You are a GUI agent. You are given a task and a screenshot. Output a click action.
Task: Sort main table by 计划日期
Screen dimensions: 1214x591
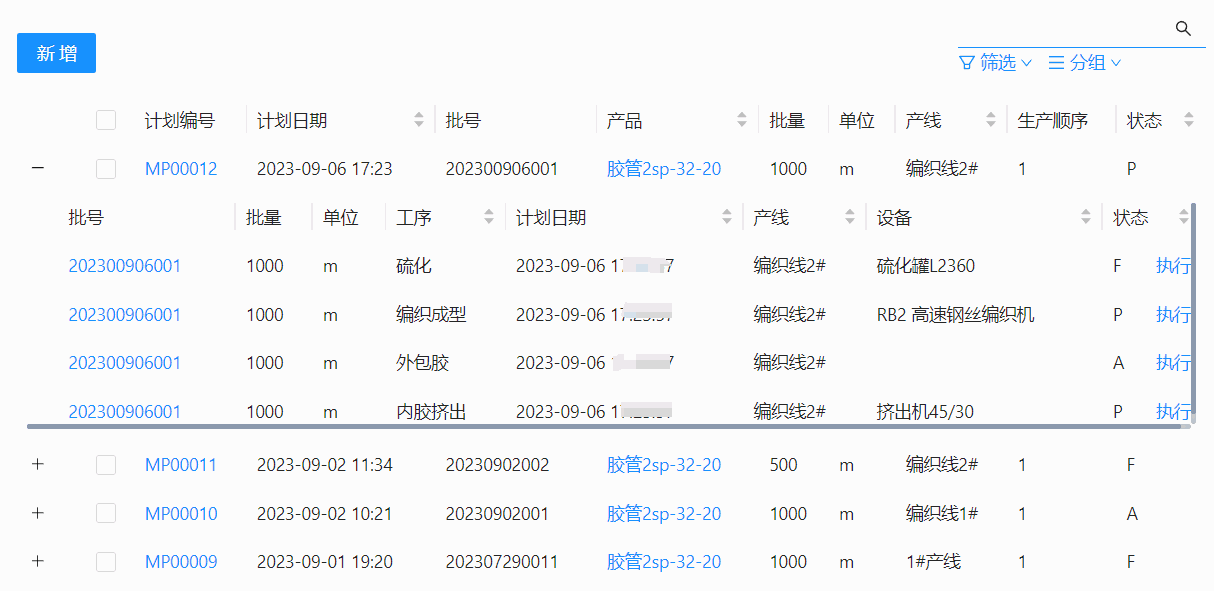[x=419, y=120]
